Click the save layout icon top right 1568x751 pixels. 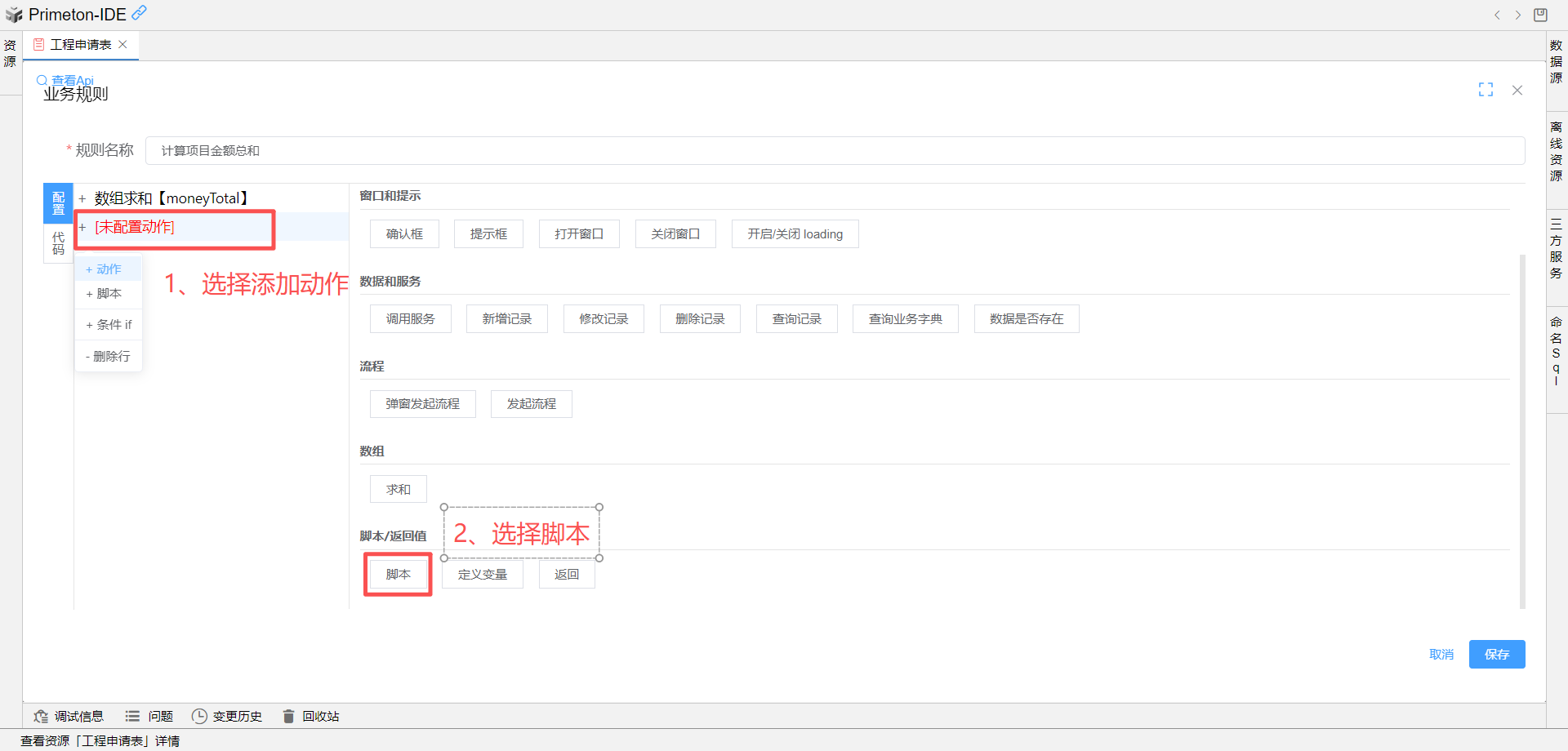(1540, 15)
